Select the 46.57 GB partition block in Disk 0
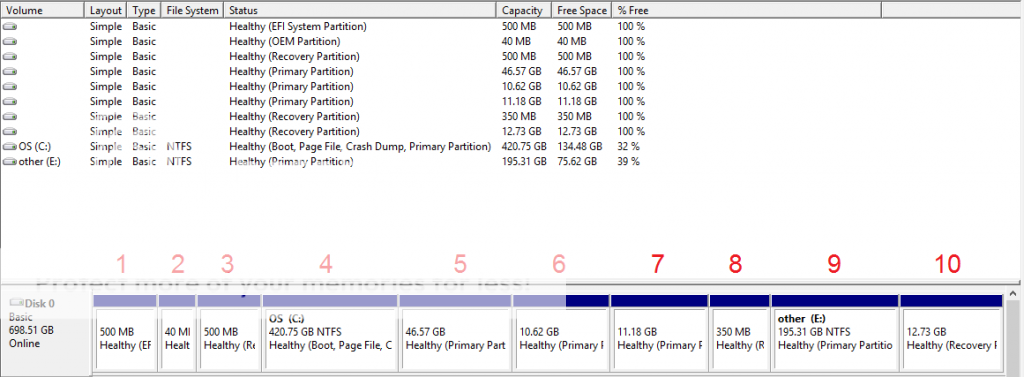The image size is (1024, 377). [x=455, y=333]
